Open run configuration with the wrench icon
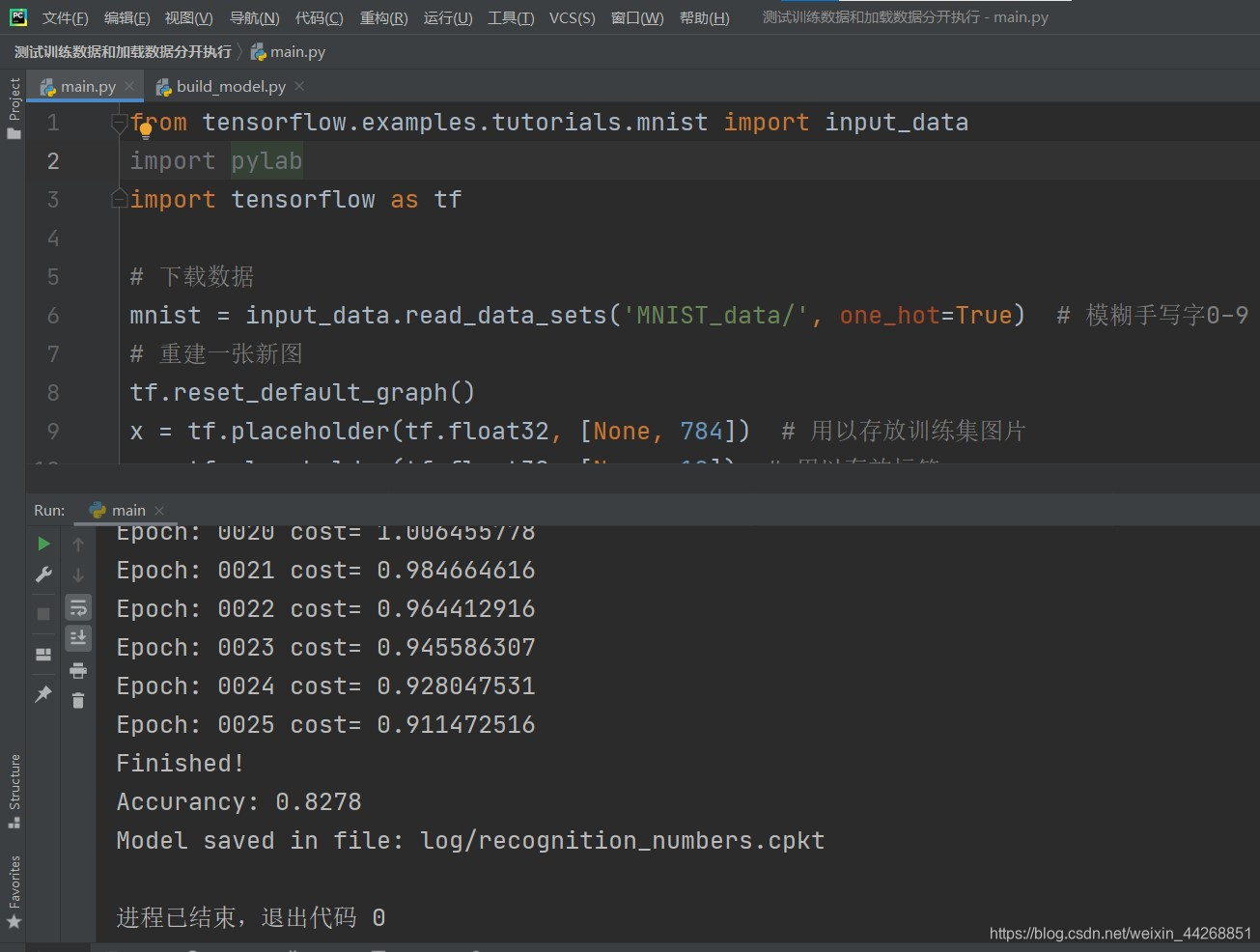Viewport: 1260px width, 952px height. click(43, 574)
